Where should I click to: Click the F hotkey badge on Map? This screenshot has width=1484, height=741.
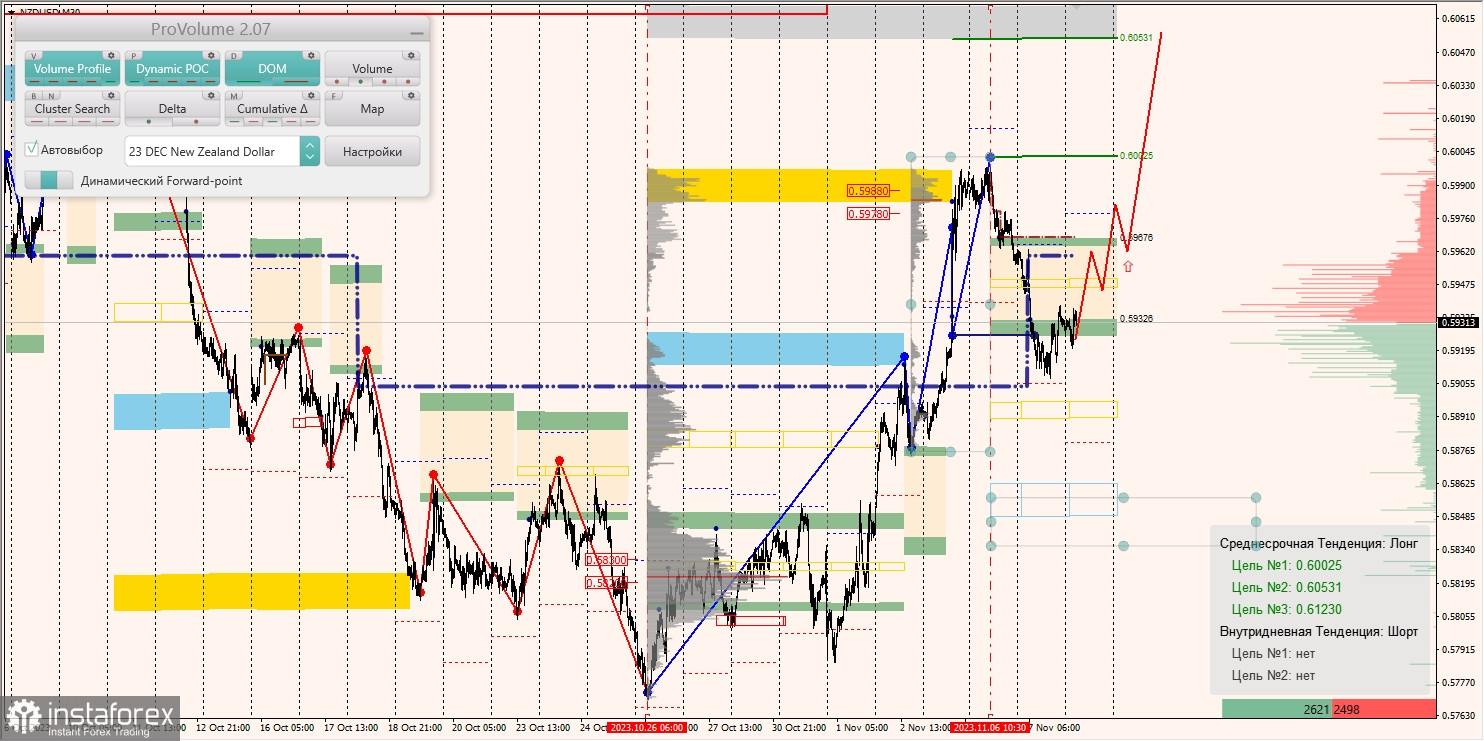(334, 96)
